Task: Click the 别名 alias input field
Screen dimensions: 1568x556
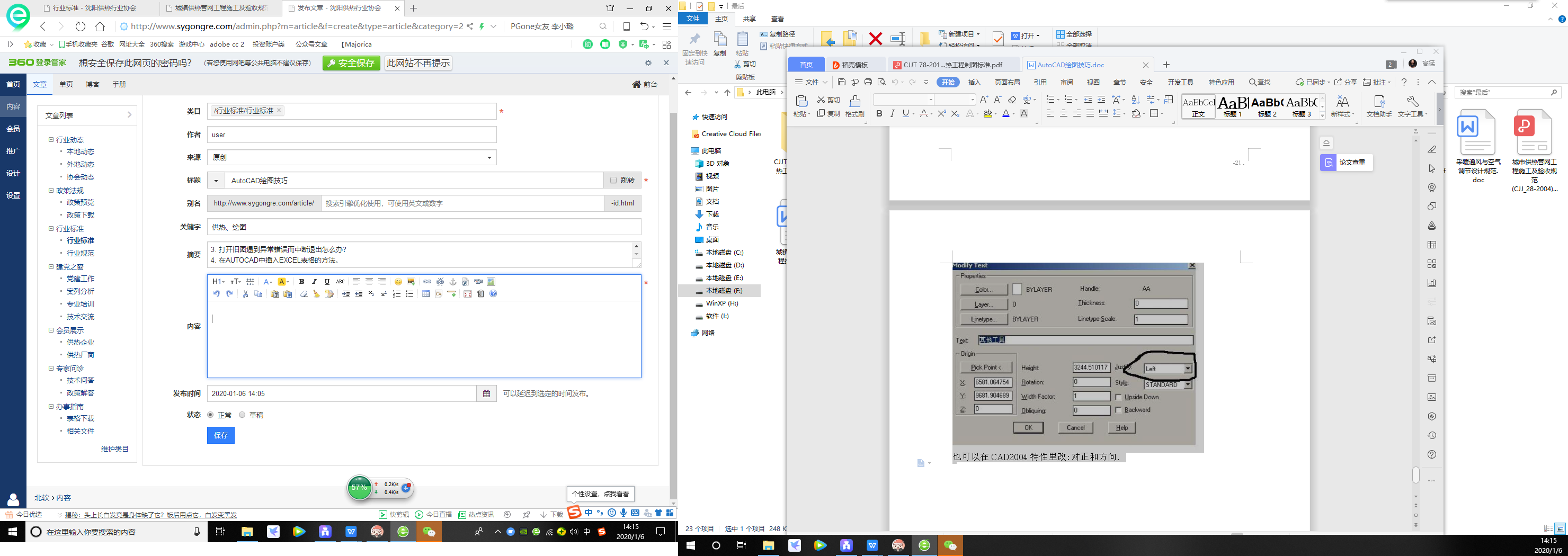Action: 461,204
